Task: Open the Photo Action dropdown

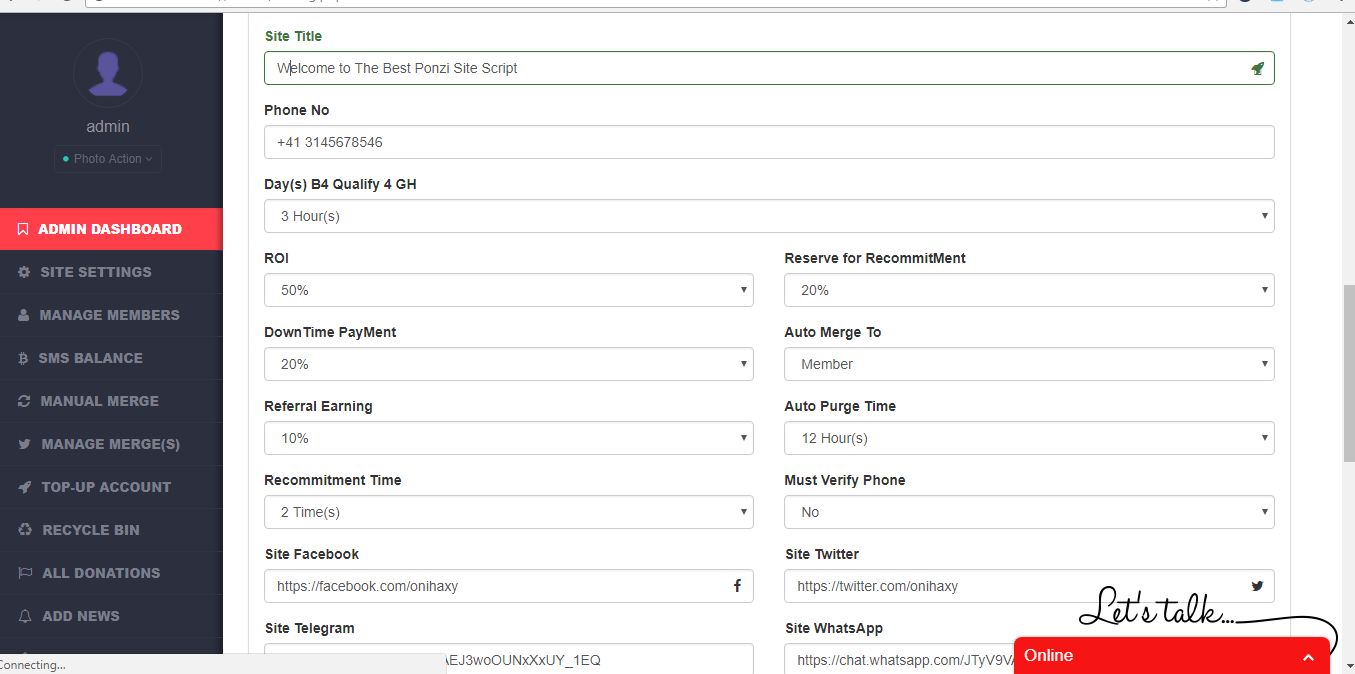Action: tap(107, 158)
